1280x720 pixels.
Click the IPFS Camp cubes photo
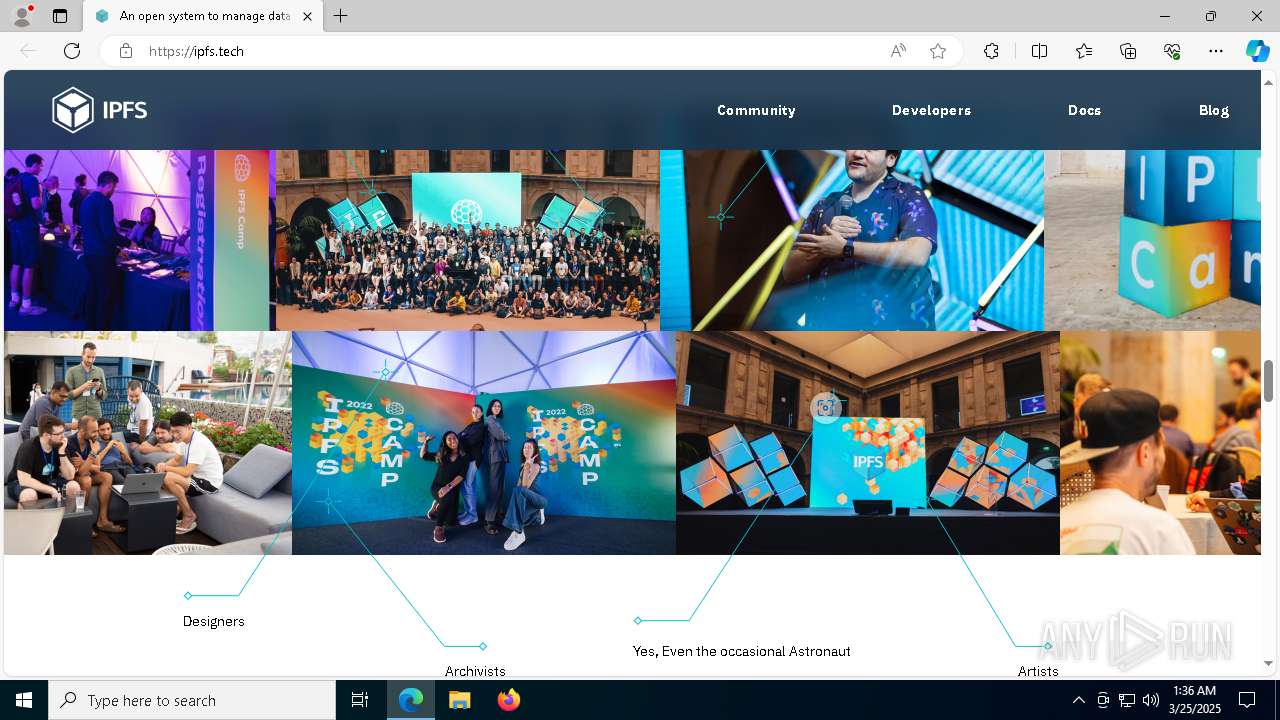[1152, 240]
